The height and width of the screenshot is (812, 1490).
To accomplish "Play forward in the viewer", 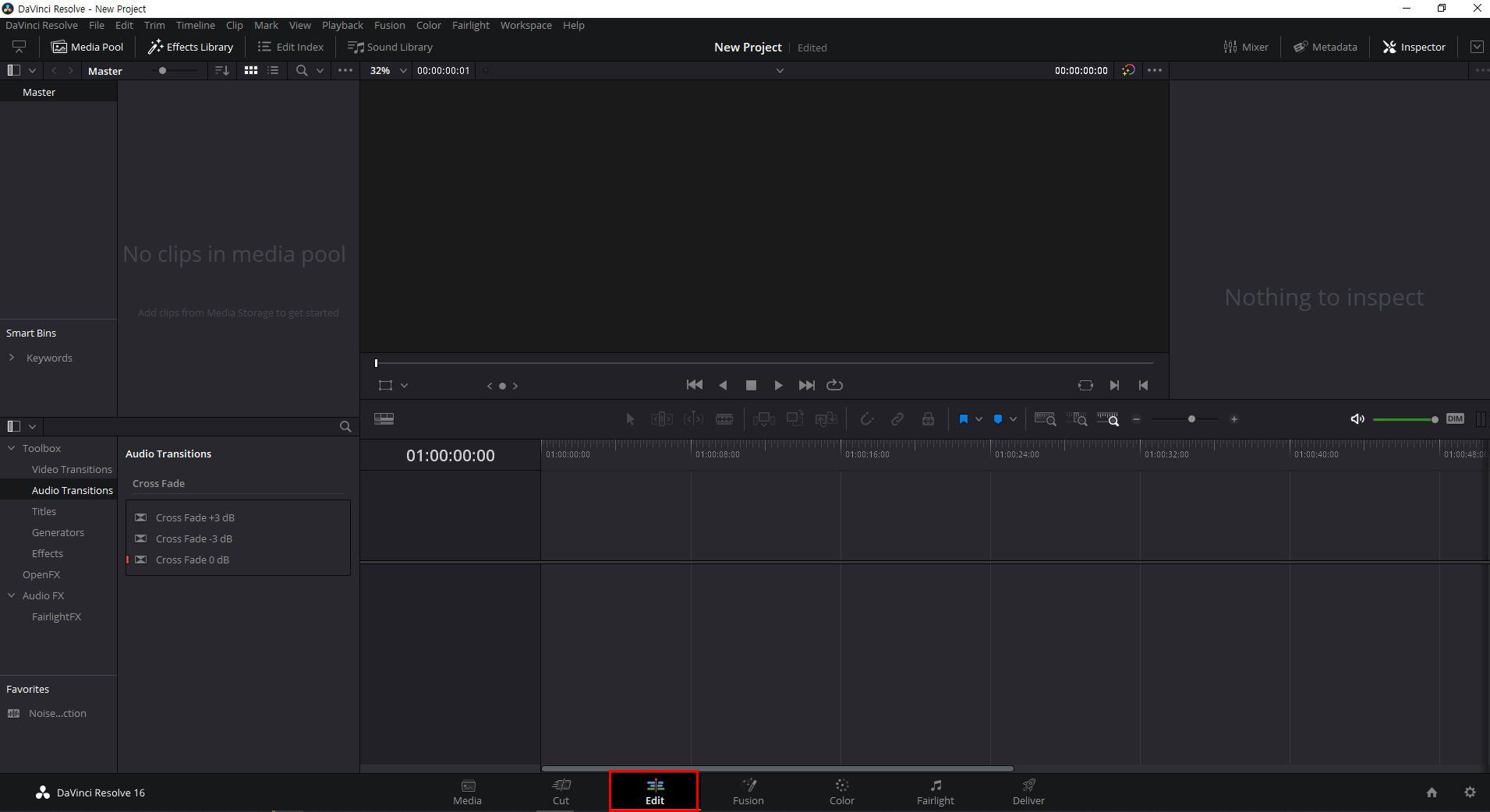I will [778, 385].
